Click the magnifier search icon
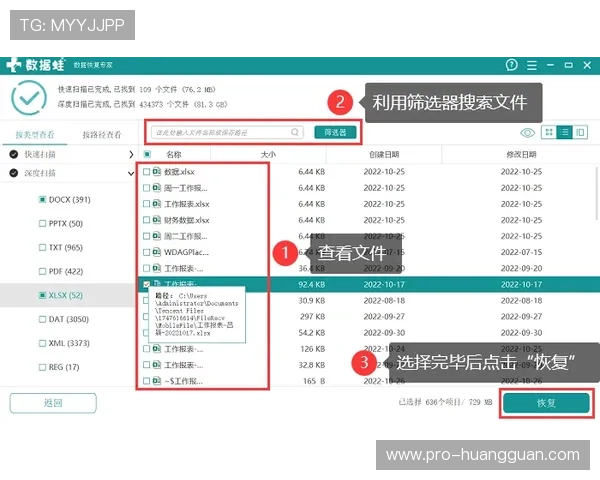 click(x=295, y=132)
